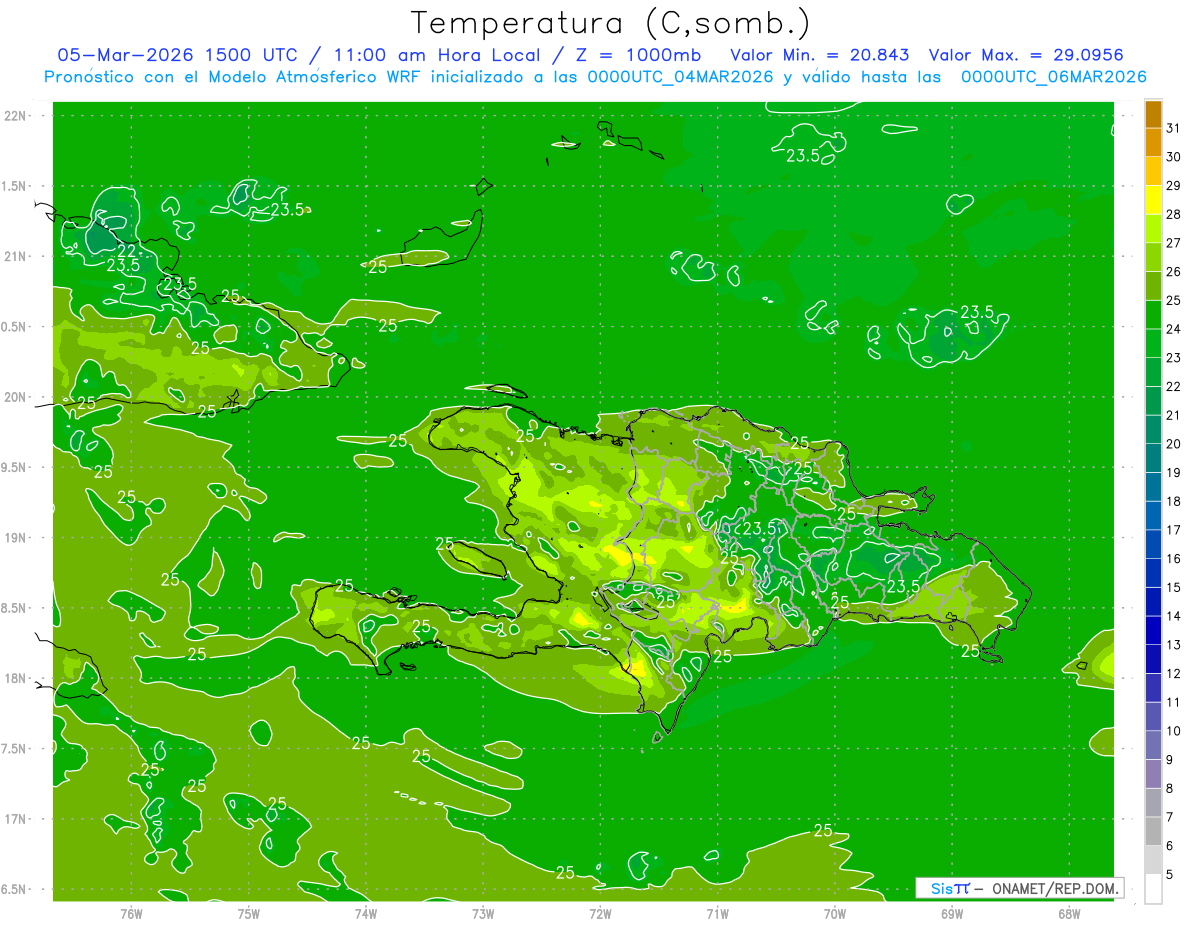1200x927 pixels.
Task: Click the '70W' longitude label
Action: click(x=835, y=914)
